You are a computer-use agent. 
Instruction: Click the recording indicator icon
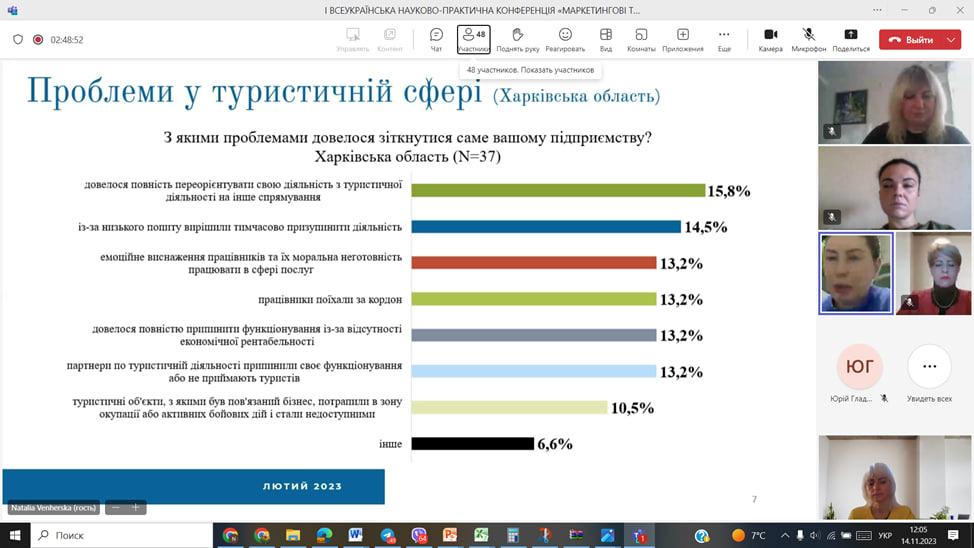point(38,40)
